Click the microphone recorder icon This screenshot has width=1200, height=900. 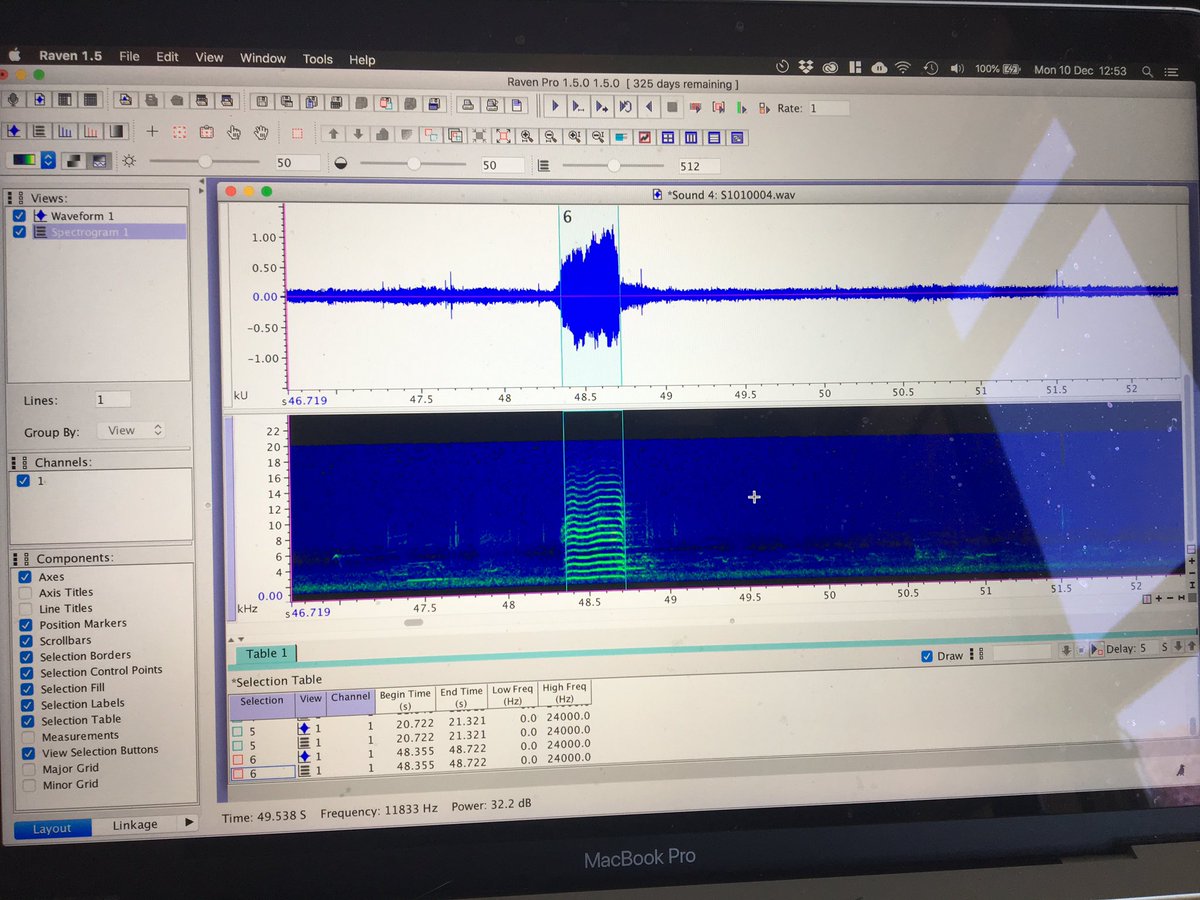[14, 100]
